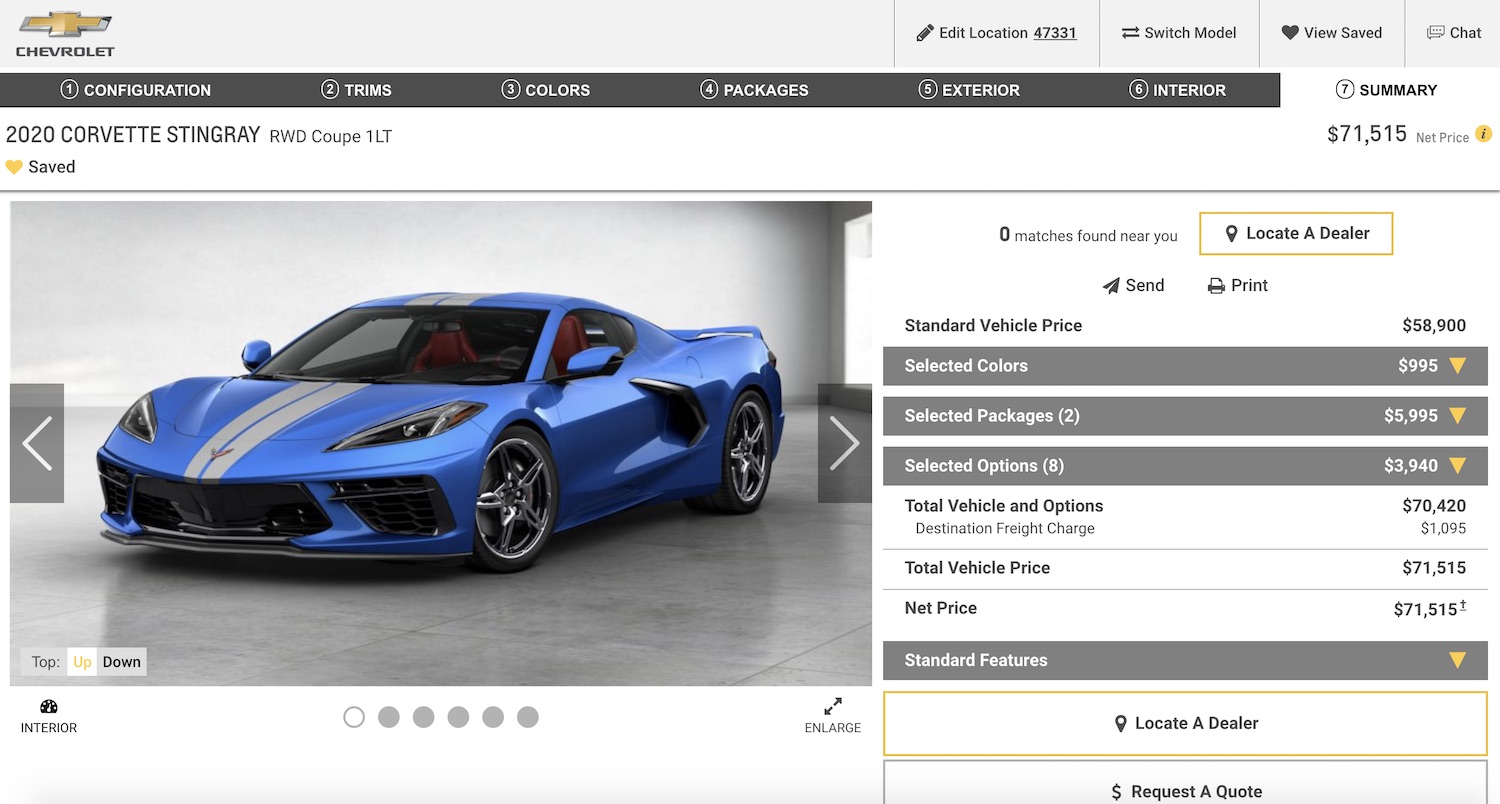This screenshot has width=1500, height=804.
Task: Set the top to Down
Action: 122,662
